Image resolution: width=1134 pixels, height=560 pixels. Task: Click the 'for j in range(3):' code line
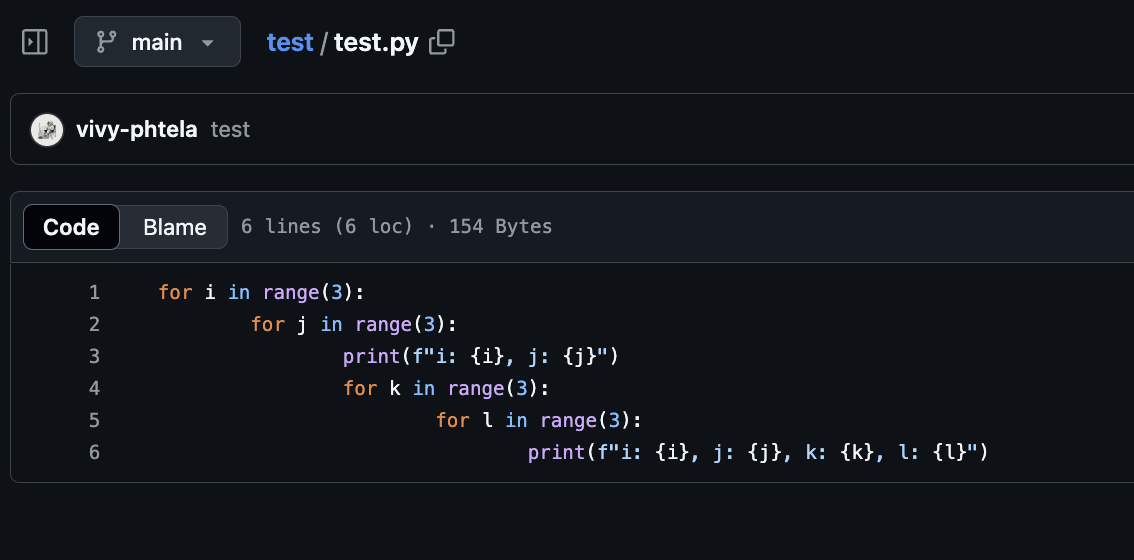tap(354, 325)
